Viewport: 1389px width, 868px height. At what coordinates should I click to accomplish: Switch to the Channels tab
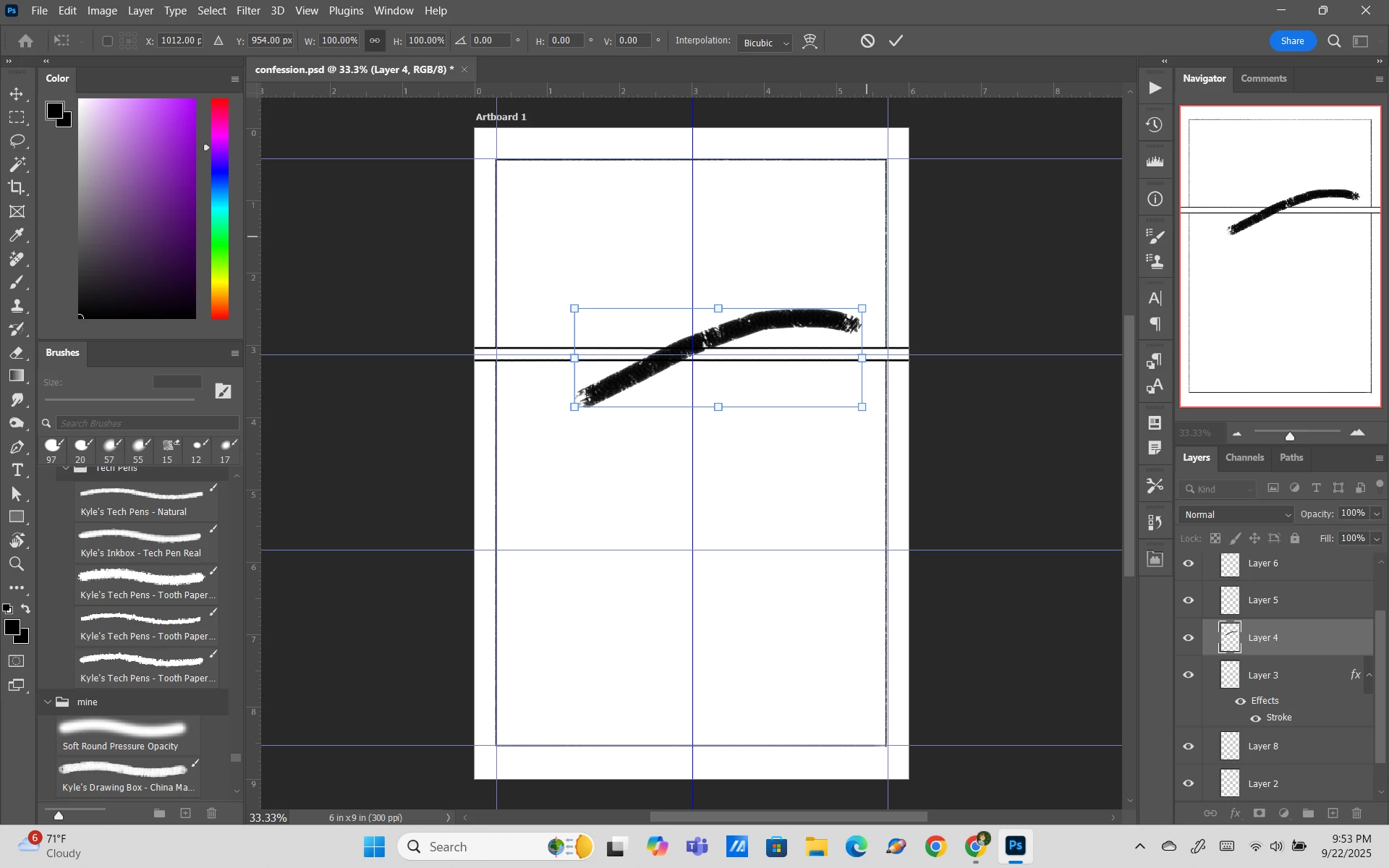1244,458
